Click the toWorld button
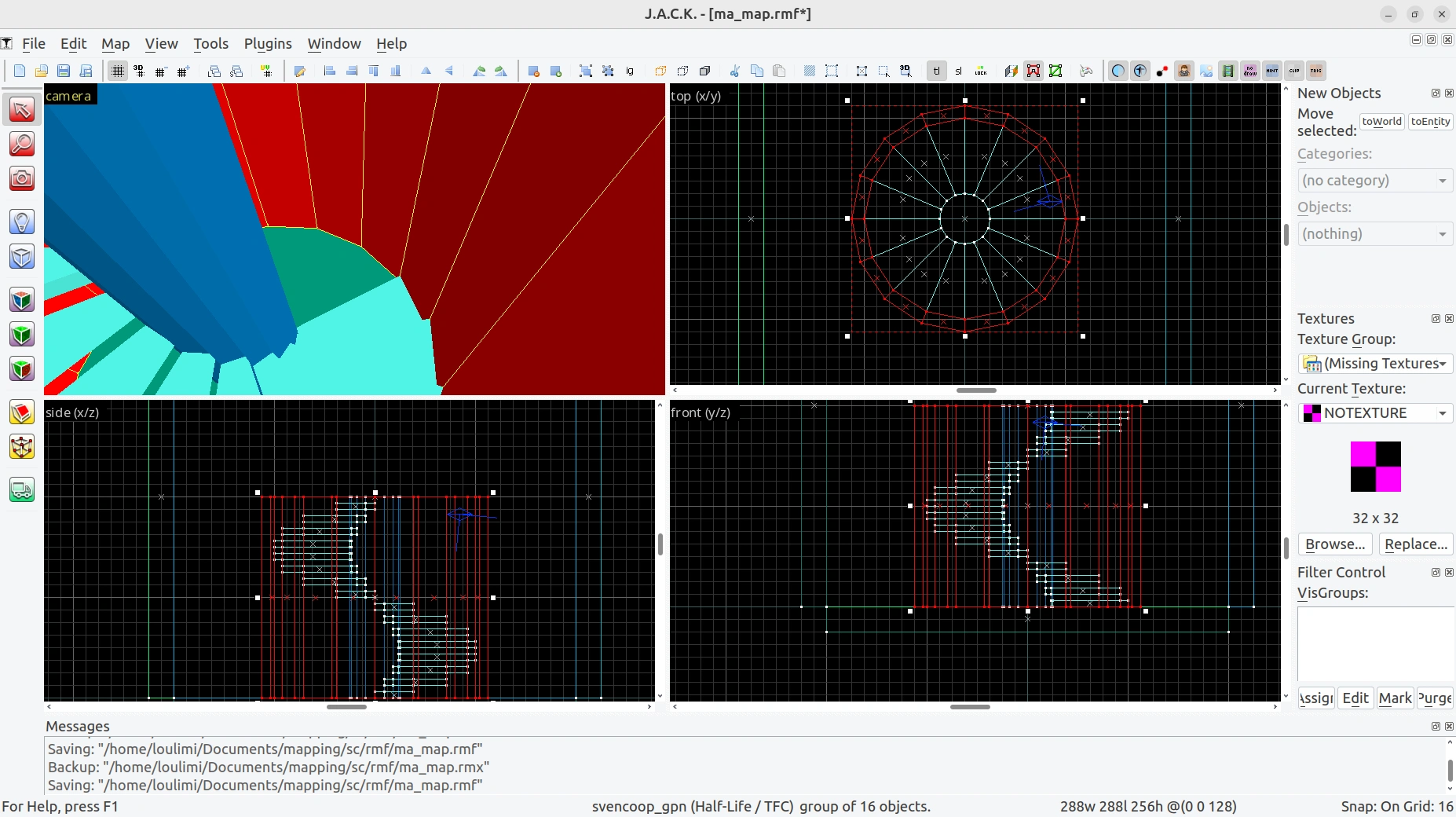Image resolution: width=1456 pixels, height=817 pixels. tap(1381, 122)
